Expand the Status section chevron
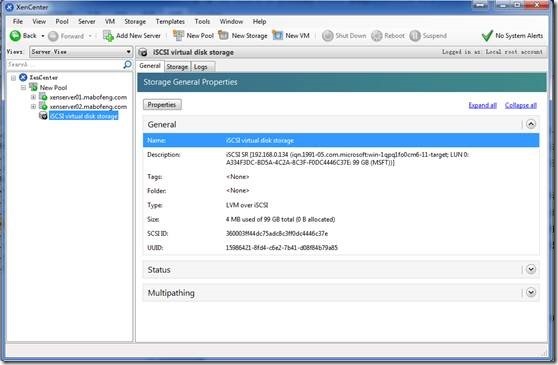 point(531,269)
